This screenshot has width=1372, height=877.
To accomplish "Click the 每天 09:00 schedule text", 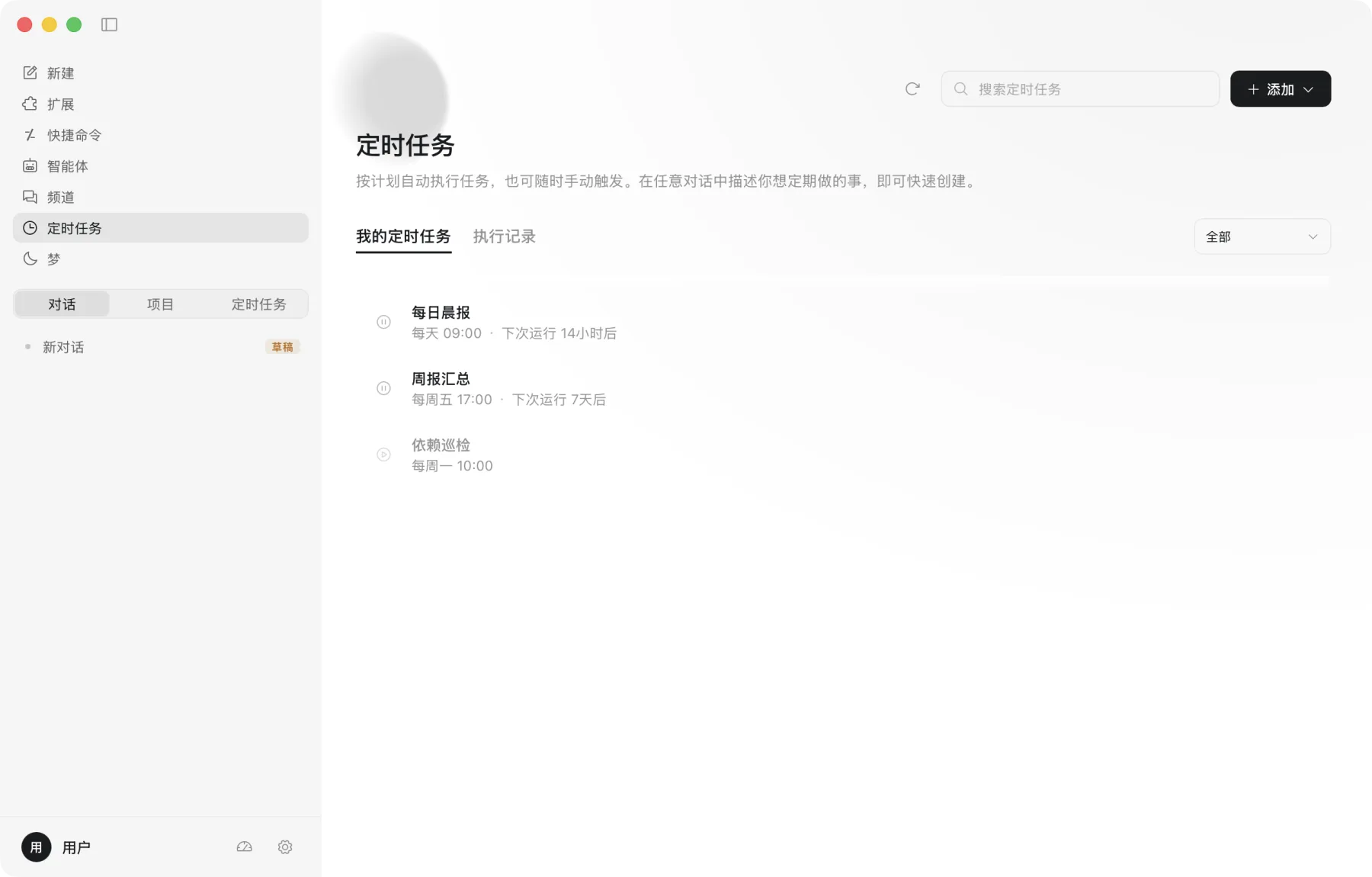I will [x=447, y=334].
